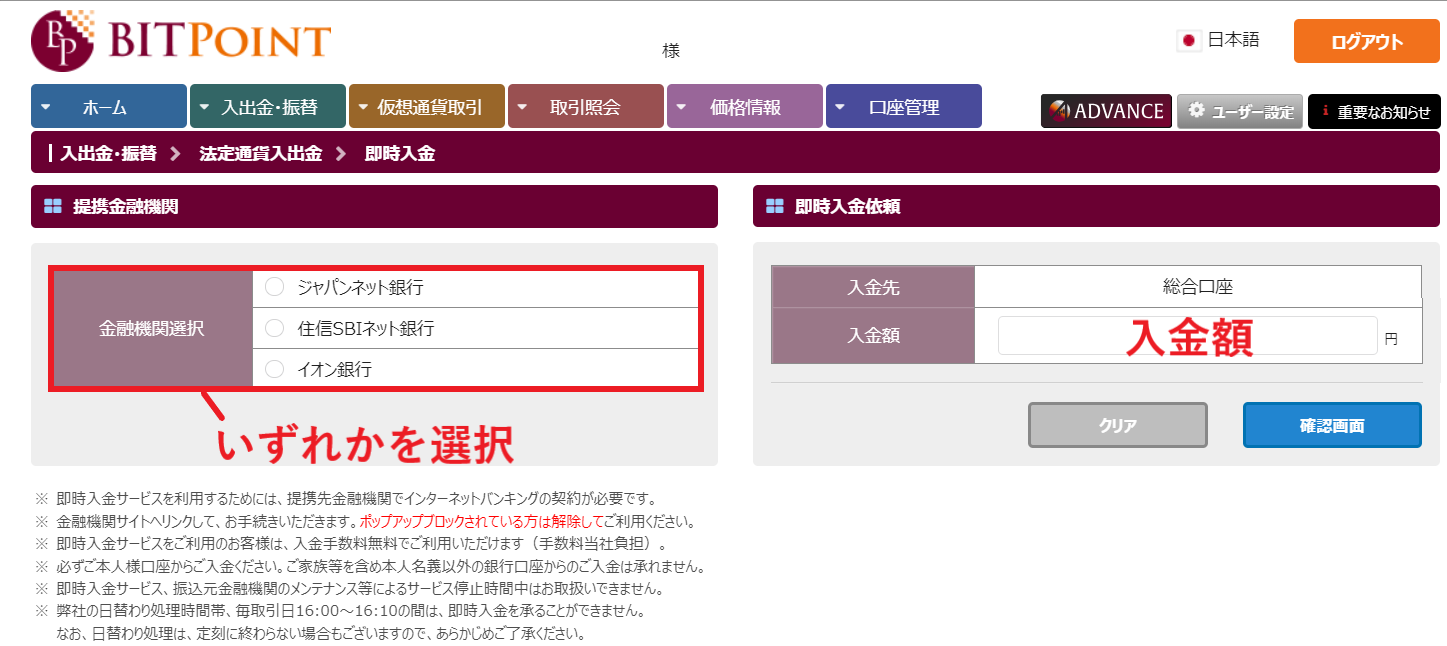Click the 入金先 label cell
Image resolution: width=1447 pixels, height=646 pixels.
pyautogui.click(x=873, y=287)
